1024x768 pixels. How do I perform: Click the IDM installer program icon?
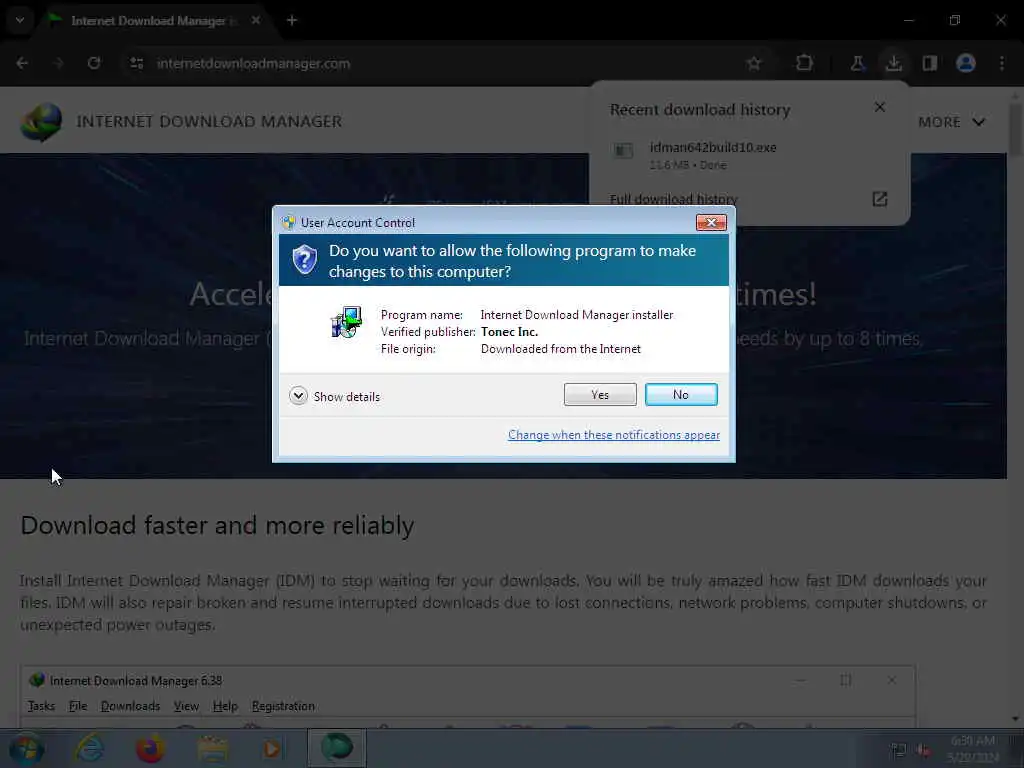pos(346,322)
